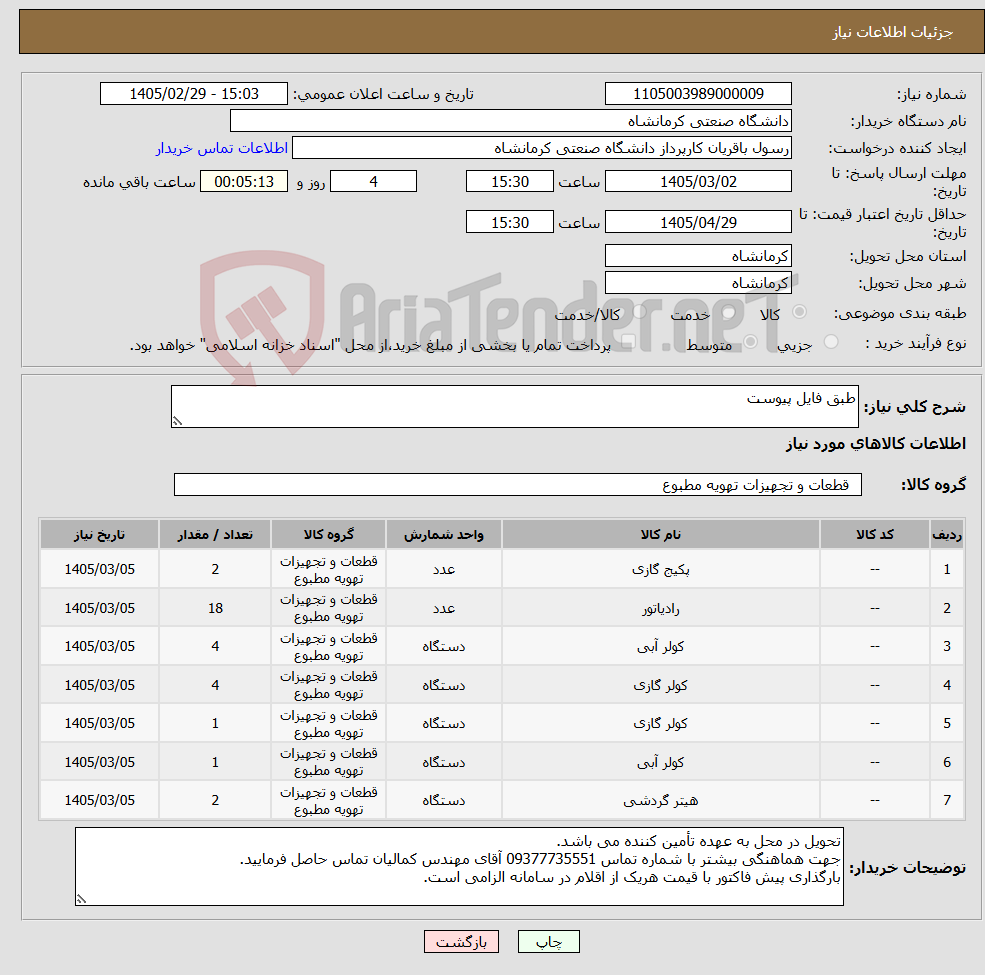Click the resize handle of توضیحات خریدار box
The height and width of the screenshot is (975, 985).
[x=81, y=899]
